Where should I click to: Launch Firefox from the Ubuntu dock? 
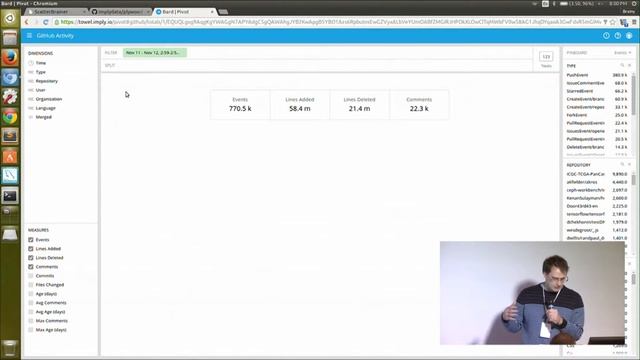pos(10,58)
